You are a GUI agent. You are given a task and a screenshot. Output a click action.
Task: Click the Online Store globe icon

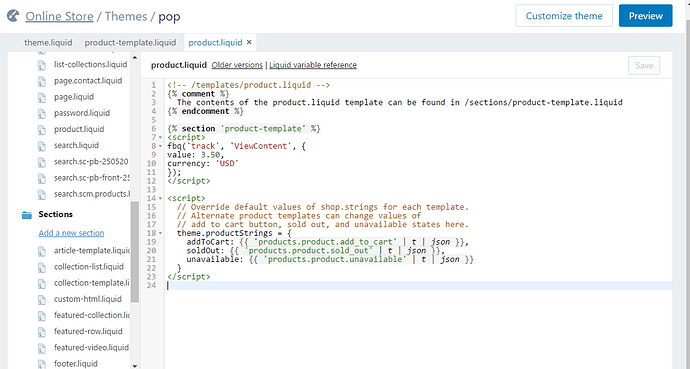pyautogui.click(x=13, y=16)
